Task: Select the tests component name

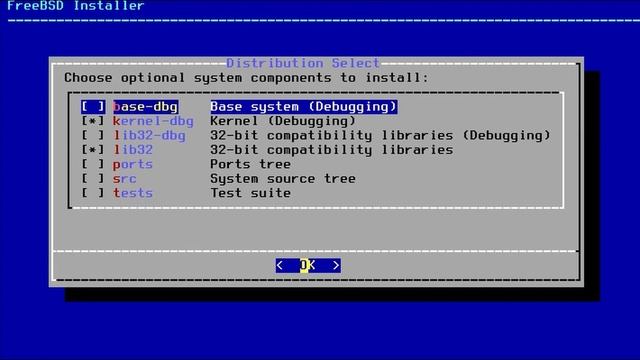Action: (x=133, y=193)
